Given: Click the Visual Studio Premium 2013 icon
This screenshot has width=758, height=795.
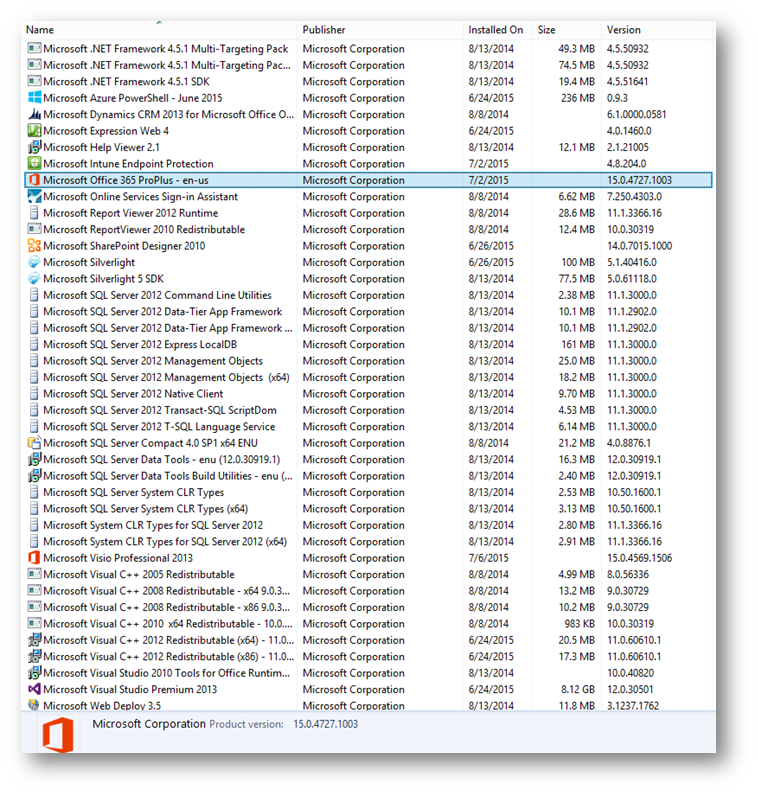Looking at the screenshot, I should click(34, 689).
